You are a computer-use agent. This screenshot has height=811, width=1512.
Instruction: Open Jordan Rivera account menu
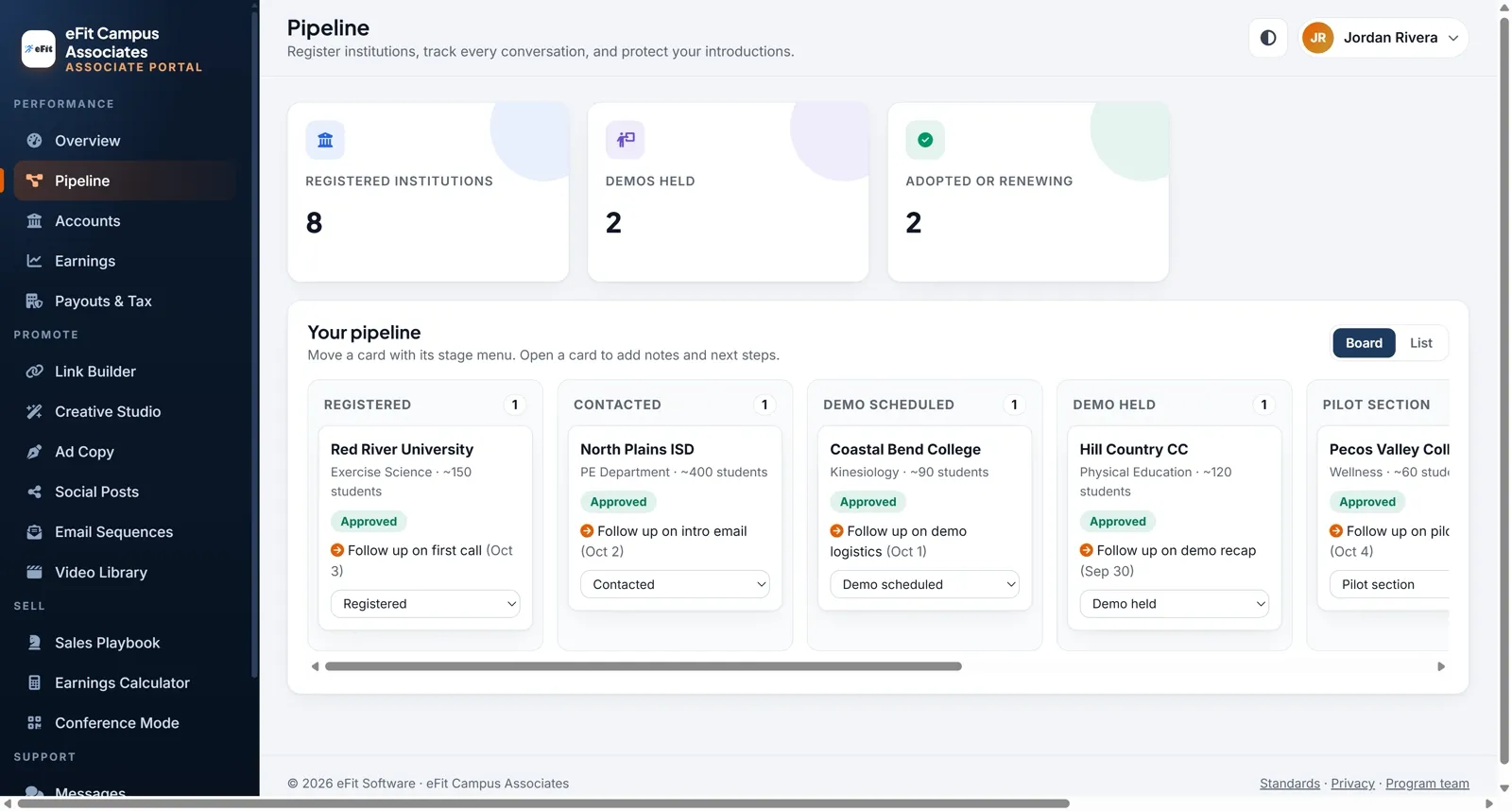[x=1383, y=38]
